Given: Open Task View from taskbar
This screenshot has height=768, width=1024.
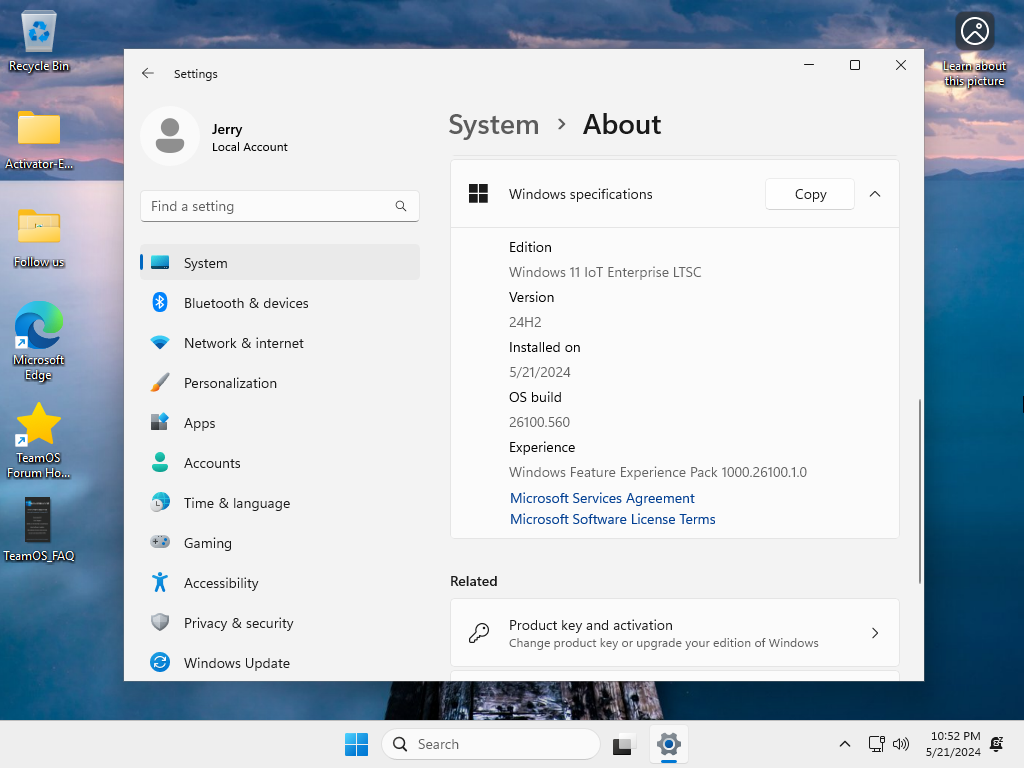Looking at the screenshot, I should click(624, 744).
